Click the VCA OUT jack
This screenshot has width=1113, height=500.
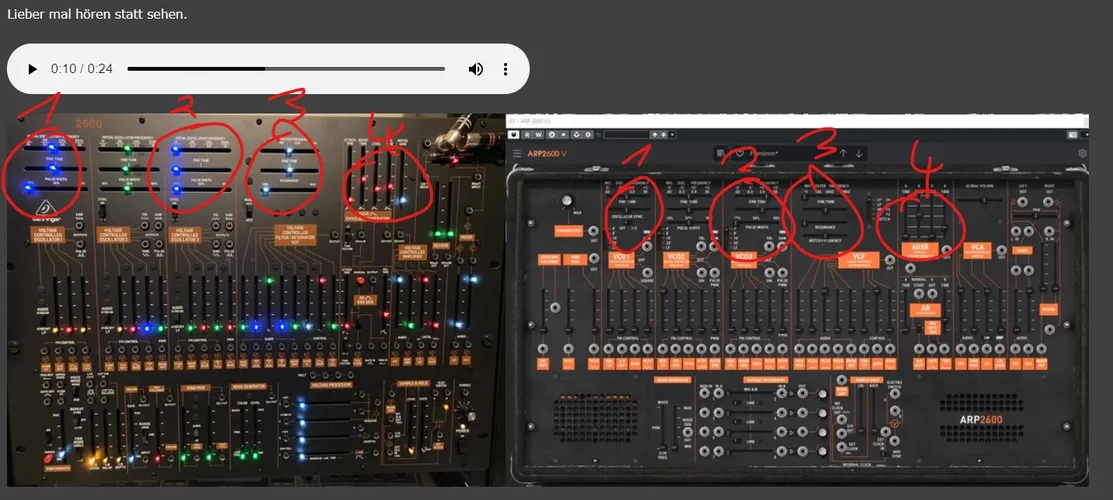pos(1002,250)
